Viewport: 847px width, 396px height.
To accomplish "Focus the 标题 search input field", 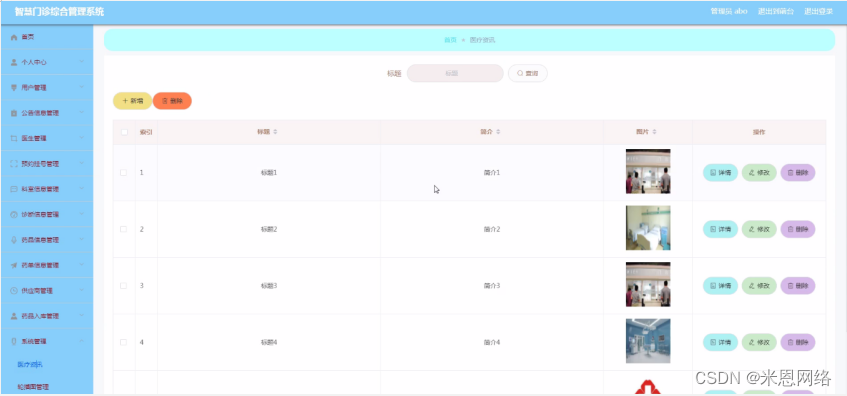I will [455, 73].
